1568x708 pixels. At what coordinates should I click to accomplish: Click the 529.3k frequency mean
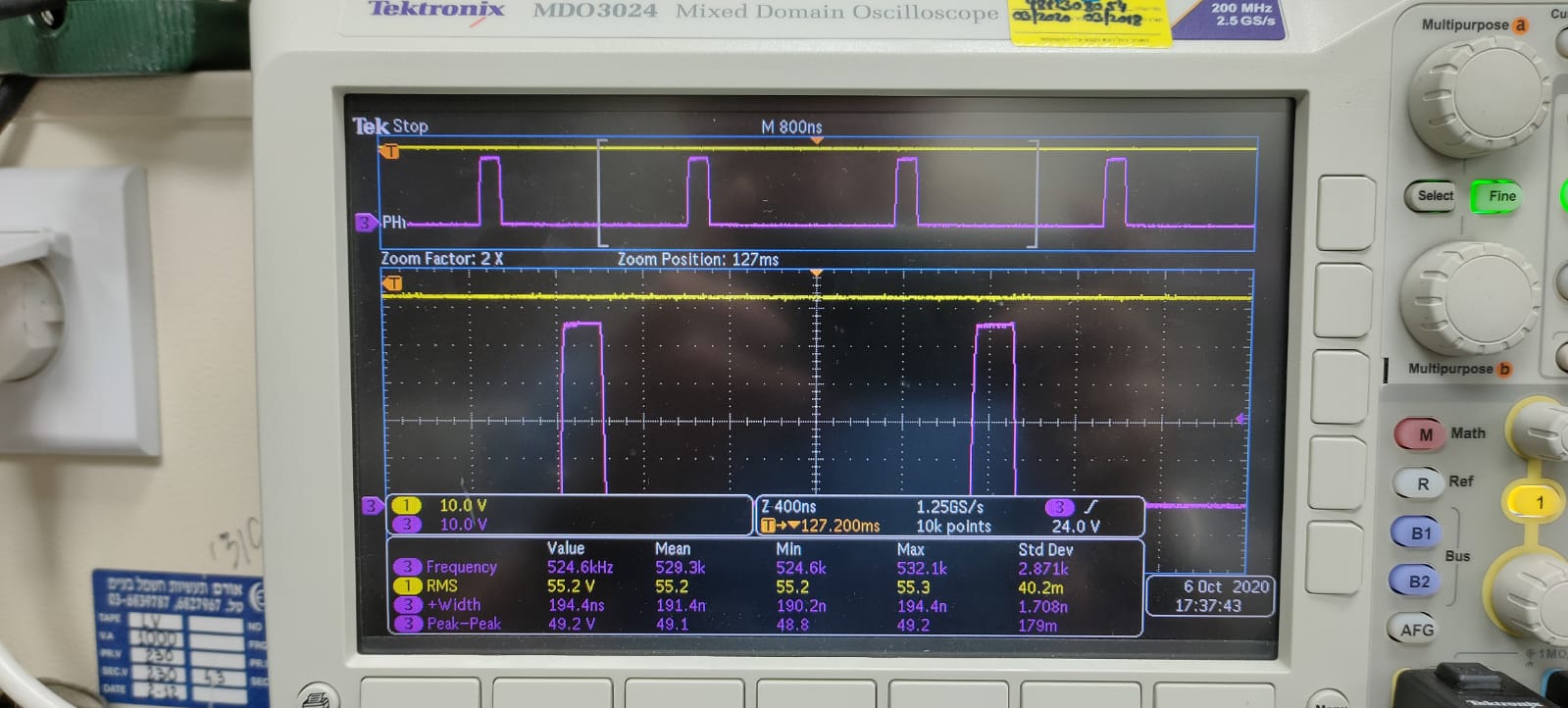pos(680,567)
